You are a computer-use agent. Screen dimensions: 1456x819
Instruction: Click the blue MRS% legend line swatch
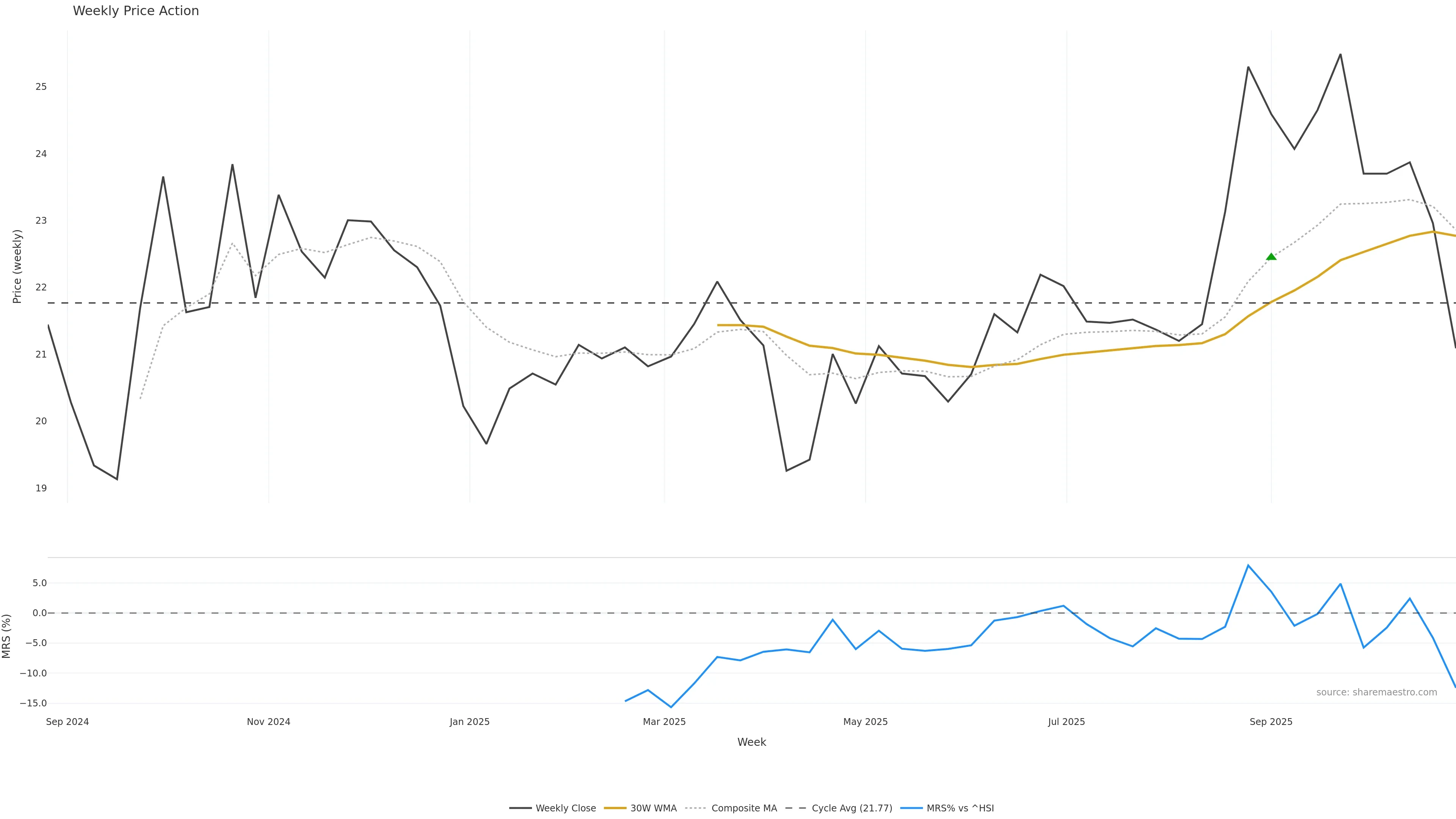tap(911, 808)
